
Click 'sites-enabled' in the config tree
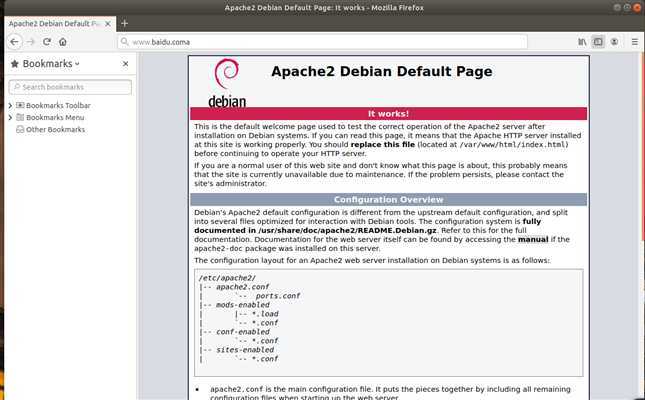(245, 350)
